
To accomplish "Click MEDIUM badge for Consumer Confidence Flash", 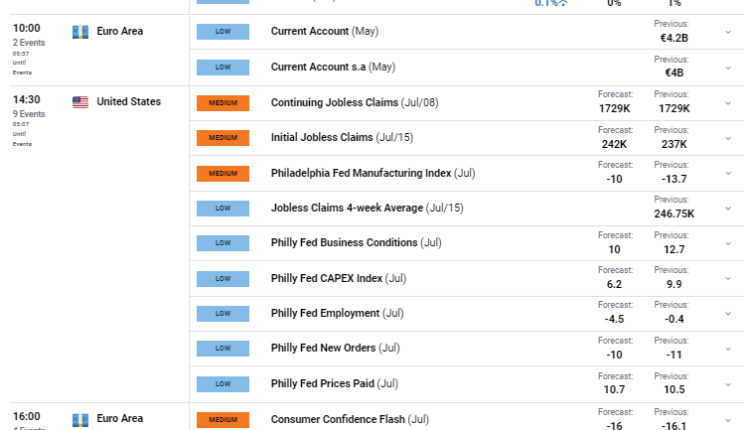I will [x=223, y=420].
